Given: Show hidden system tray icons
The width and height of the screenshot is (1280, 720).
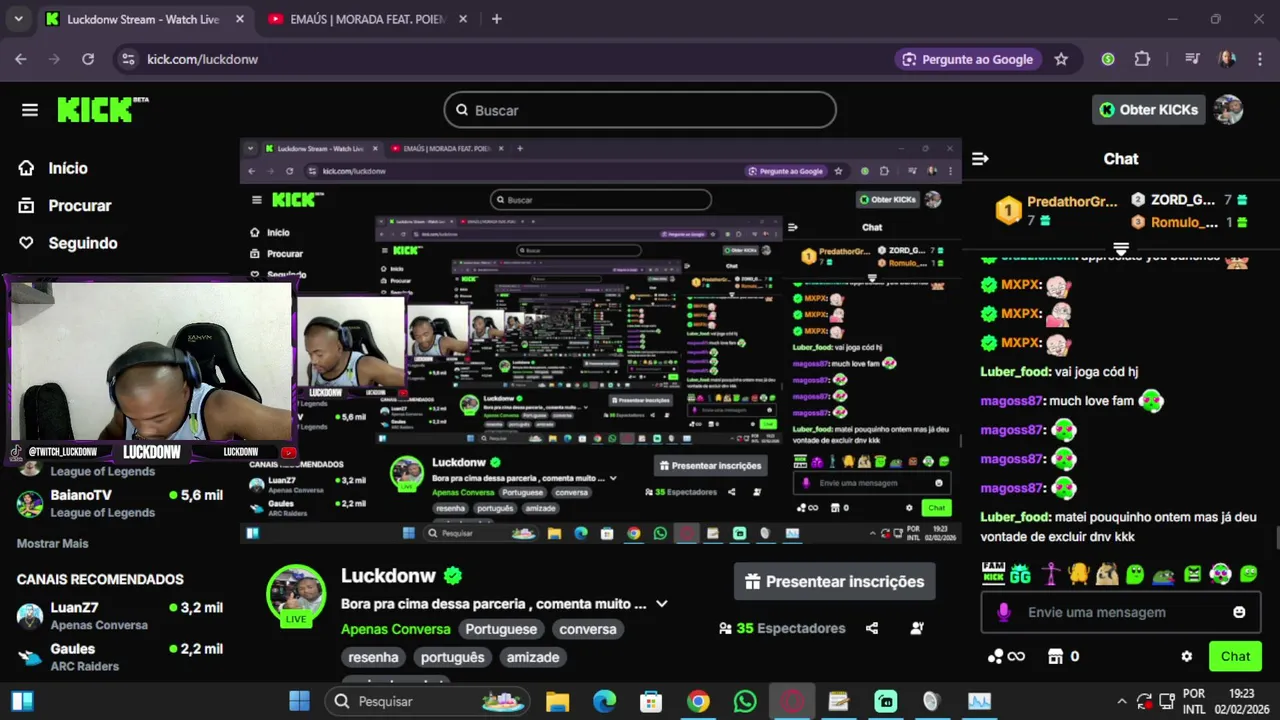Looking at the screenshot, I should 1121,701.
